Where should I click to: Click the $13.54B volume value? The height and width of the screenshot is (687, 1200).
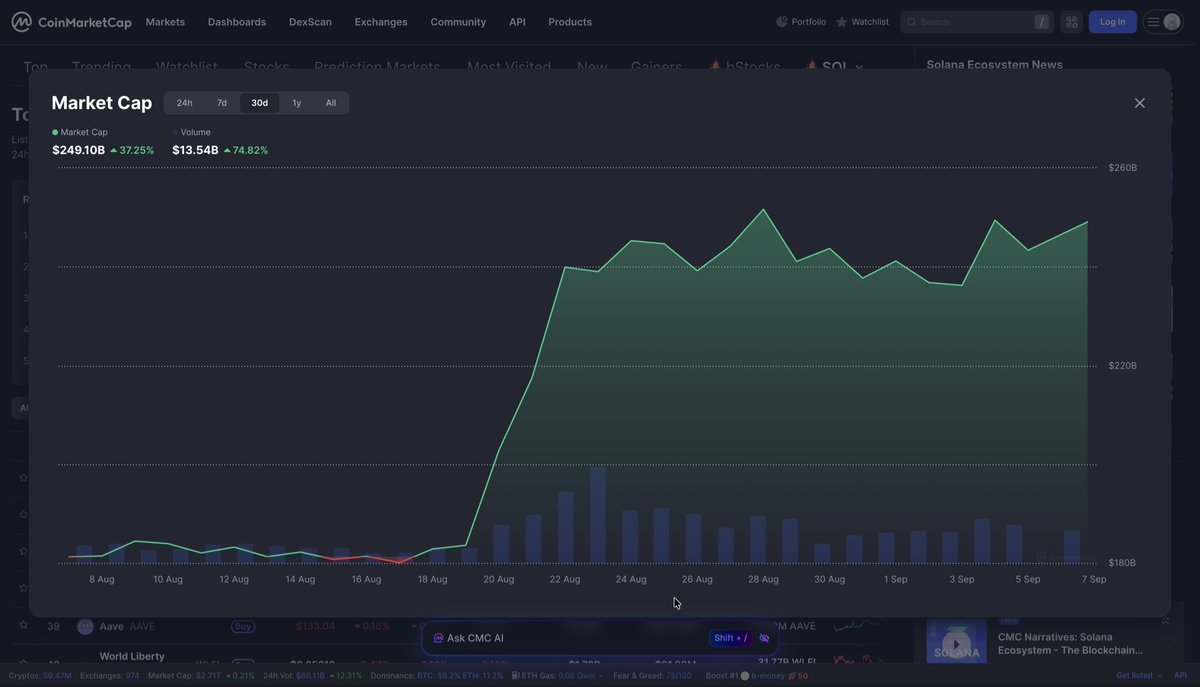pyautogui.click(x=195, y=150)
